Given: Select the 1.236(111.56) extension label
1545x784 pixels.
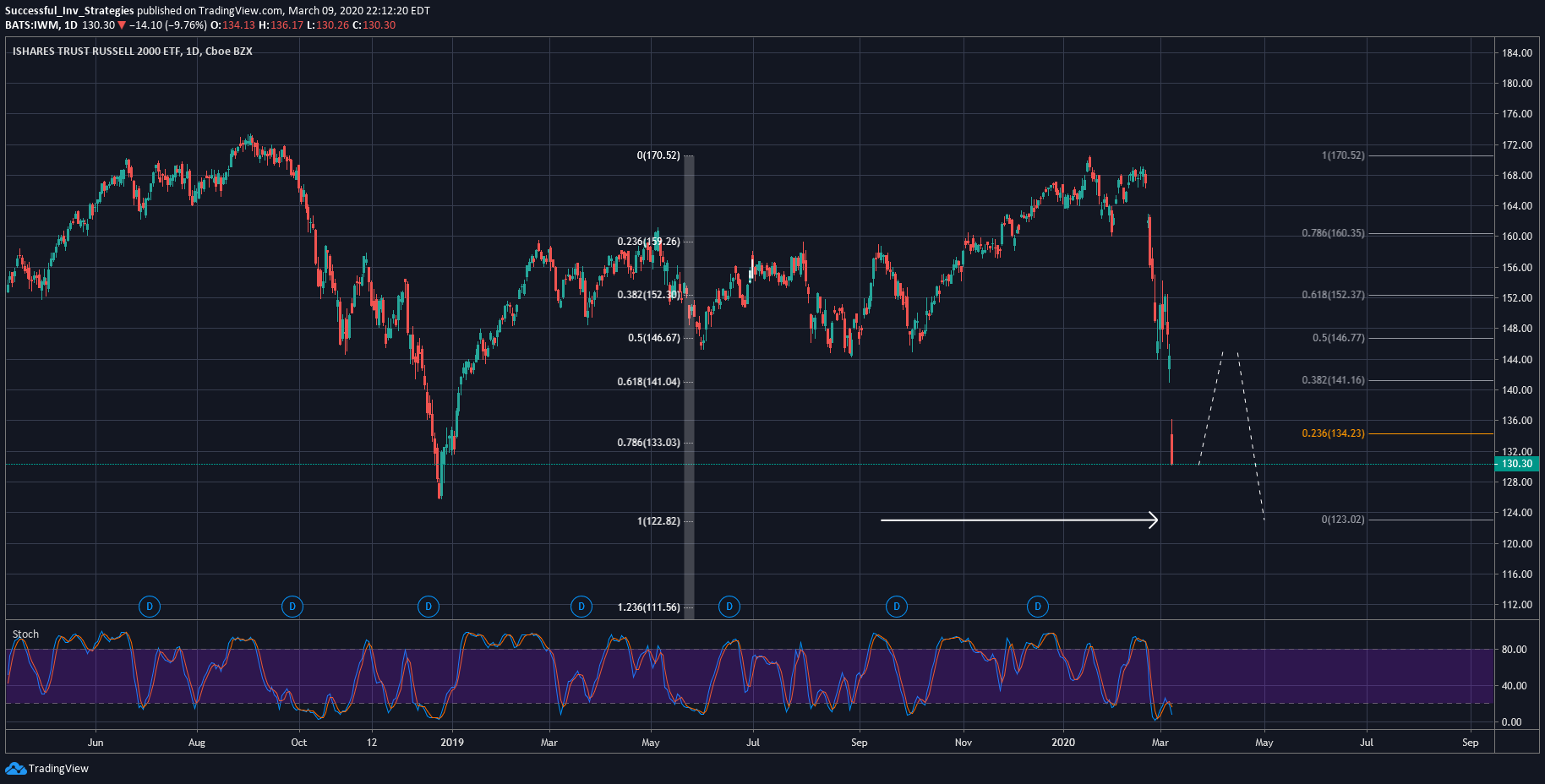Looking at the screenshot, I should point(648,607).
